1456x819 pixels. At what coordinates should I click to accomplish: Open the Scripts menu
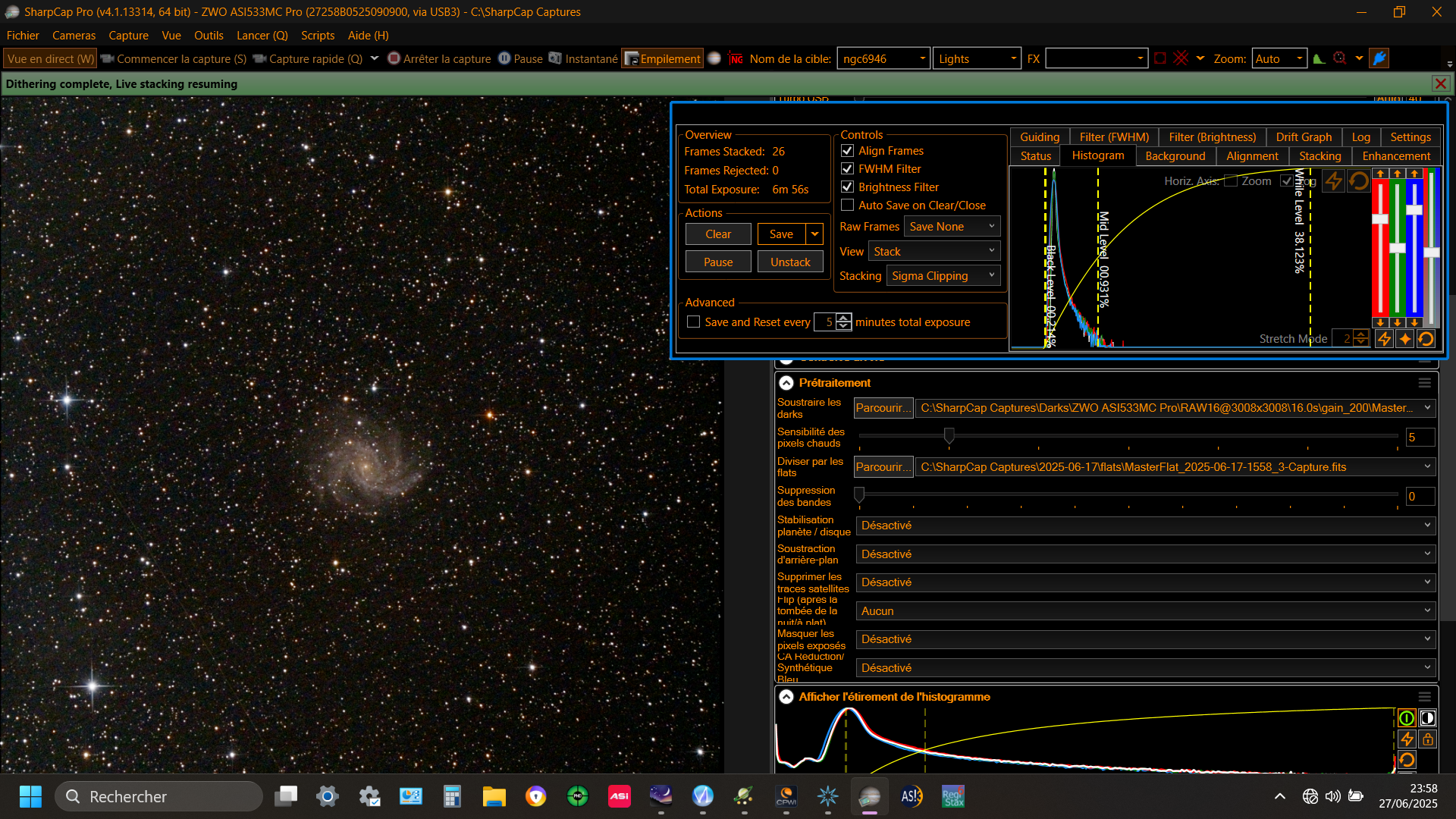[x=318, y=35]
